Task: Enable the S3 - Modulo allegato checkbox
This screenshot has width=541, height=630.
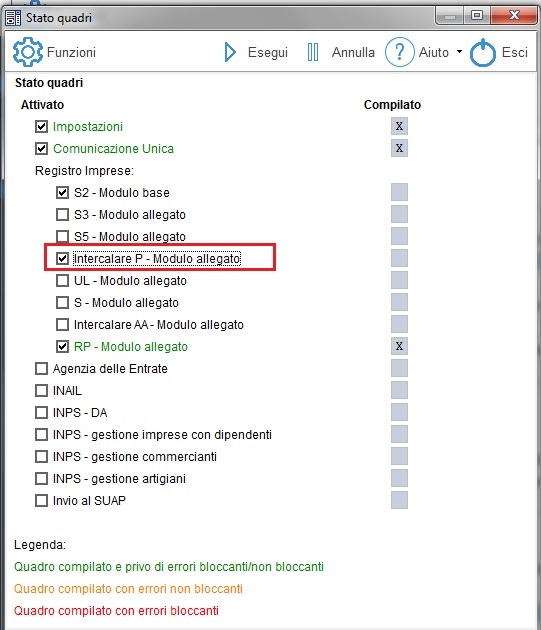Action: 62,215
